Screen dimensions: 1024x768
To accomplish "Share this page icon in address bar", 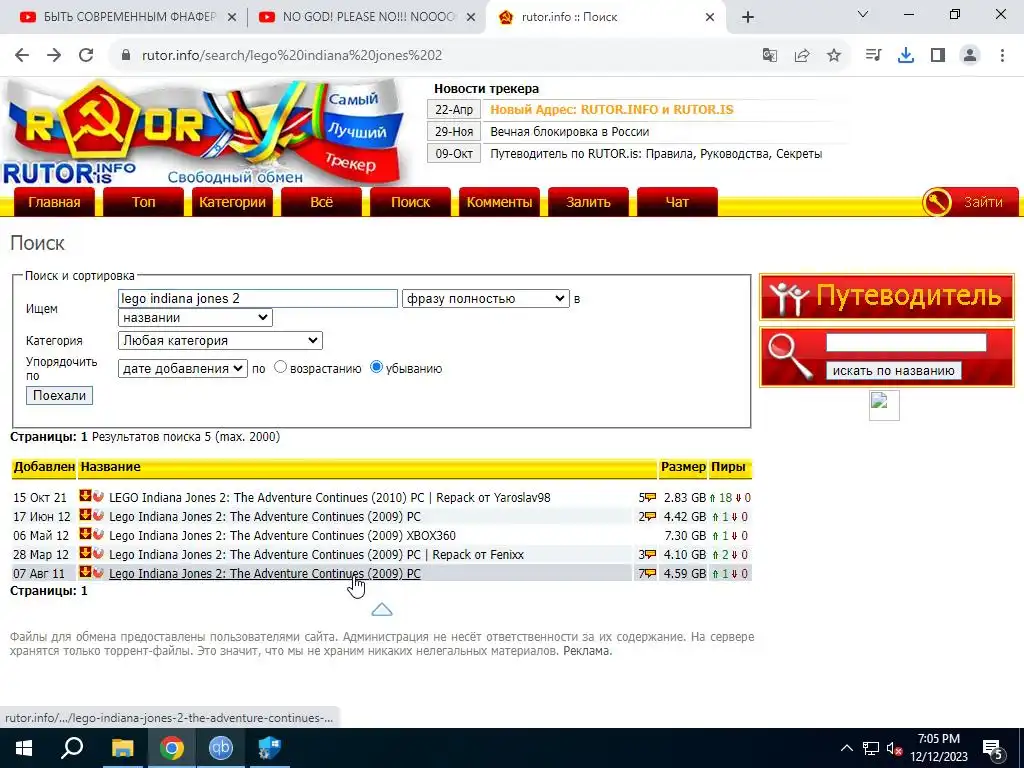I will [x=802, y=56].
